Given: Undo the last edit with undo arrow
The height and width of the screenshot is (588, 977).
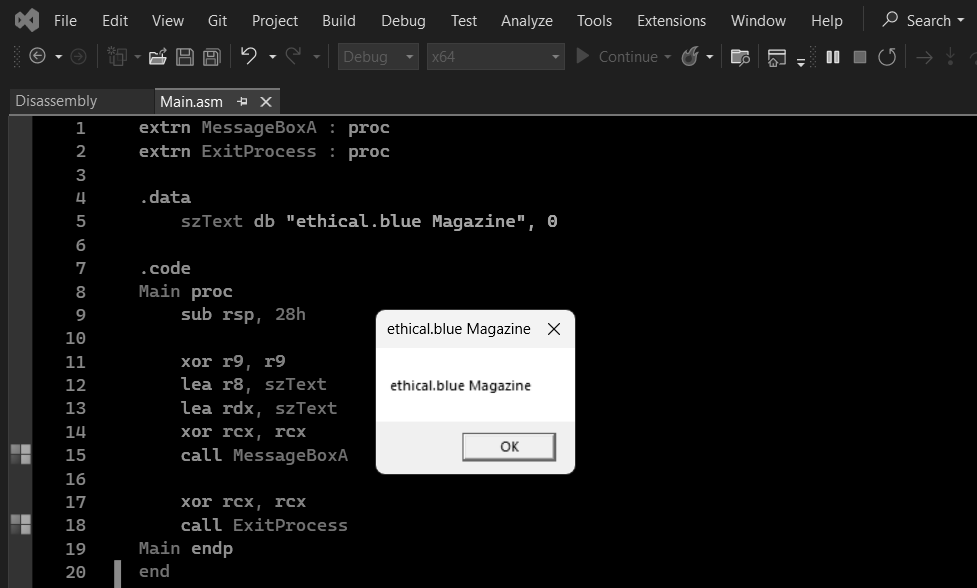Looking at the screenshot, I should (249, 56).
